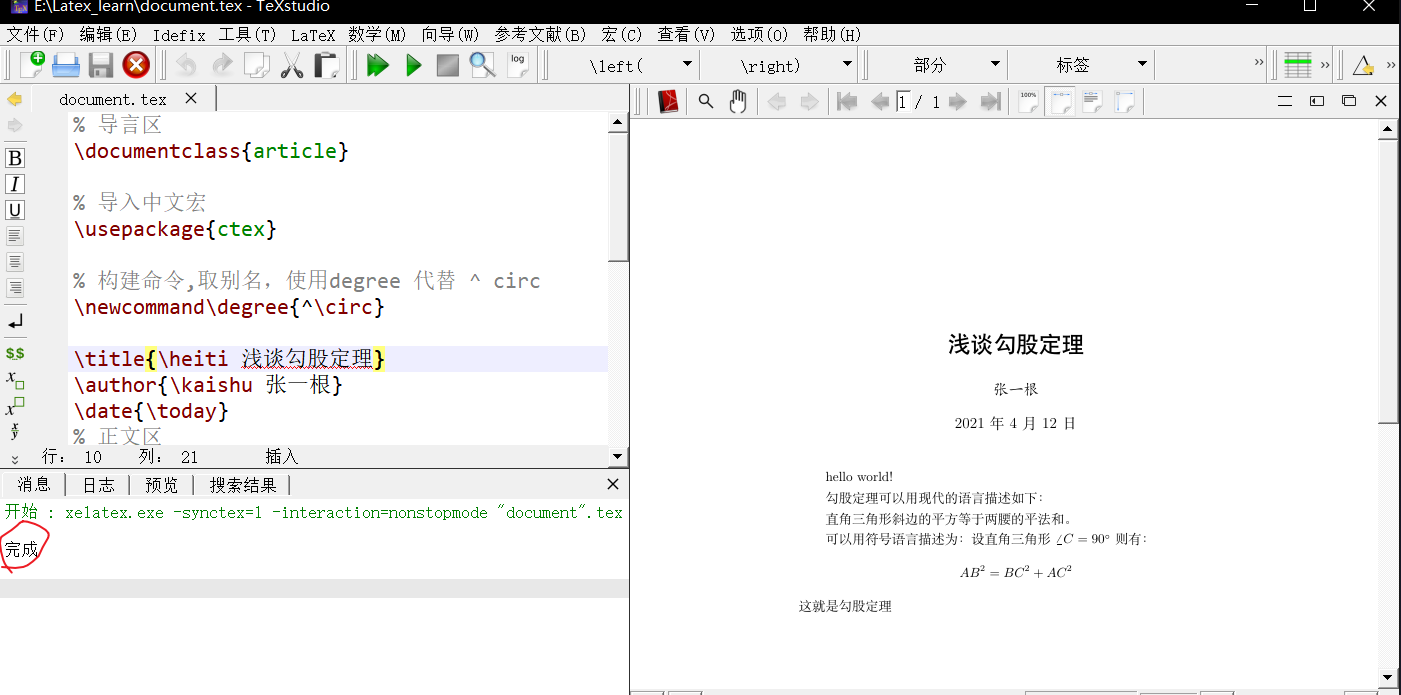Insert inline math mode with $$ icon
Viewport: 1401px width, 695px height.
coord(15,353)
